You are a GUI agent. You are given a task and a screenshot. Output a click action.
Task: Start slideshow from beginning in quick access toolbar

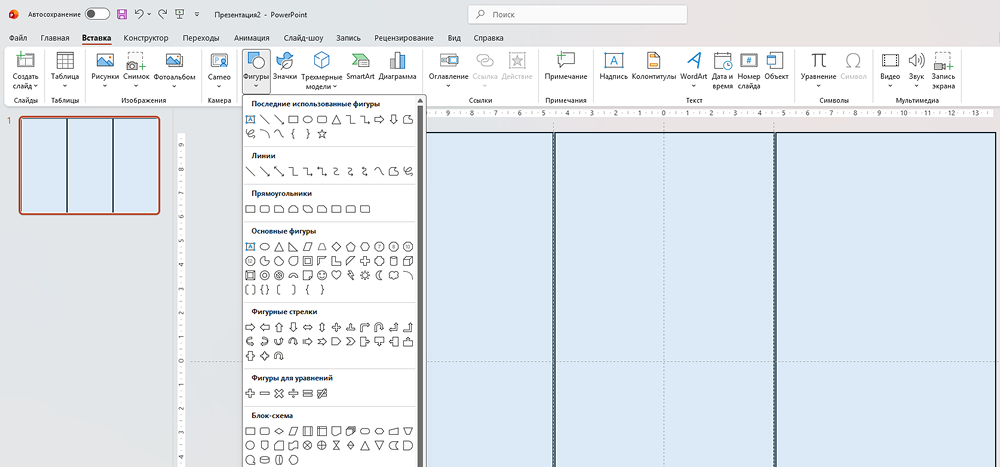coord(180,13)
